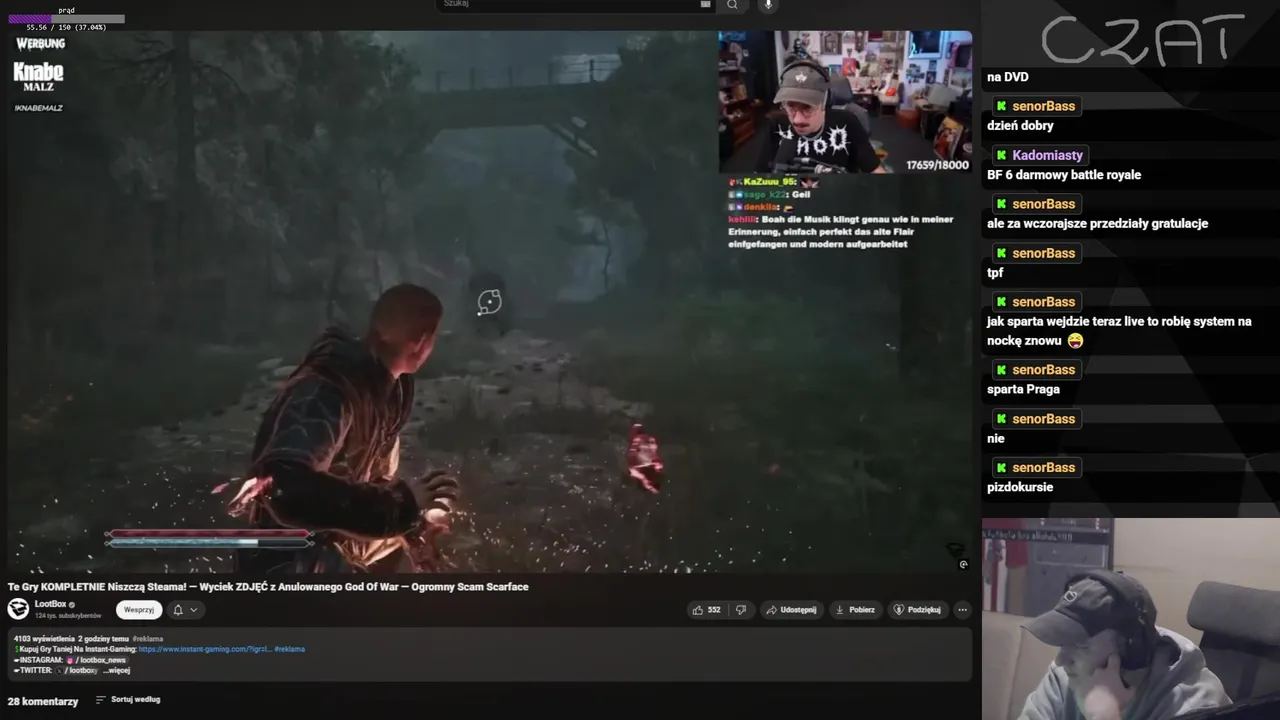The width and height of the screenshot is (1280, 720).
Task: Open the three-dot more actions menu
Action: [962, 610]
